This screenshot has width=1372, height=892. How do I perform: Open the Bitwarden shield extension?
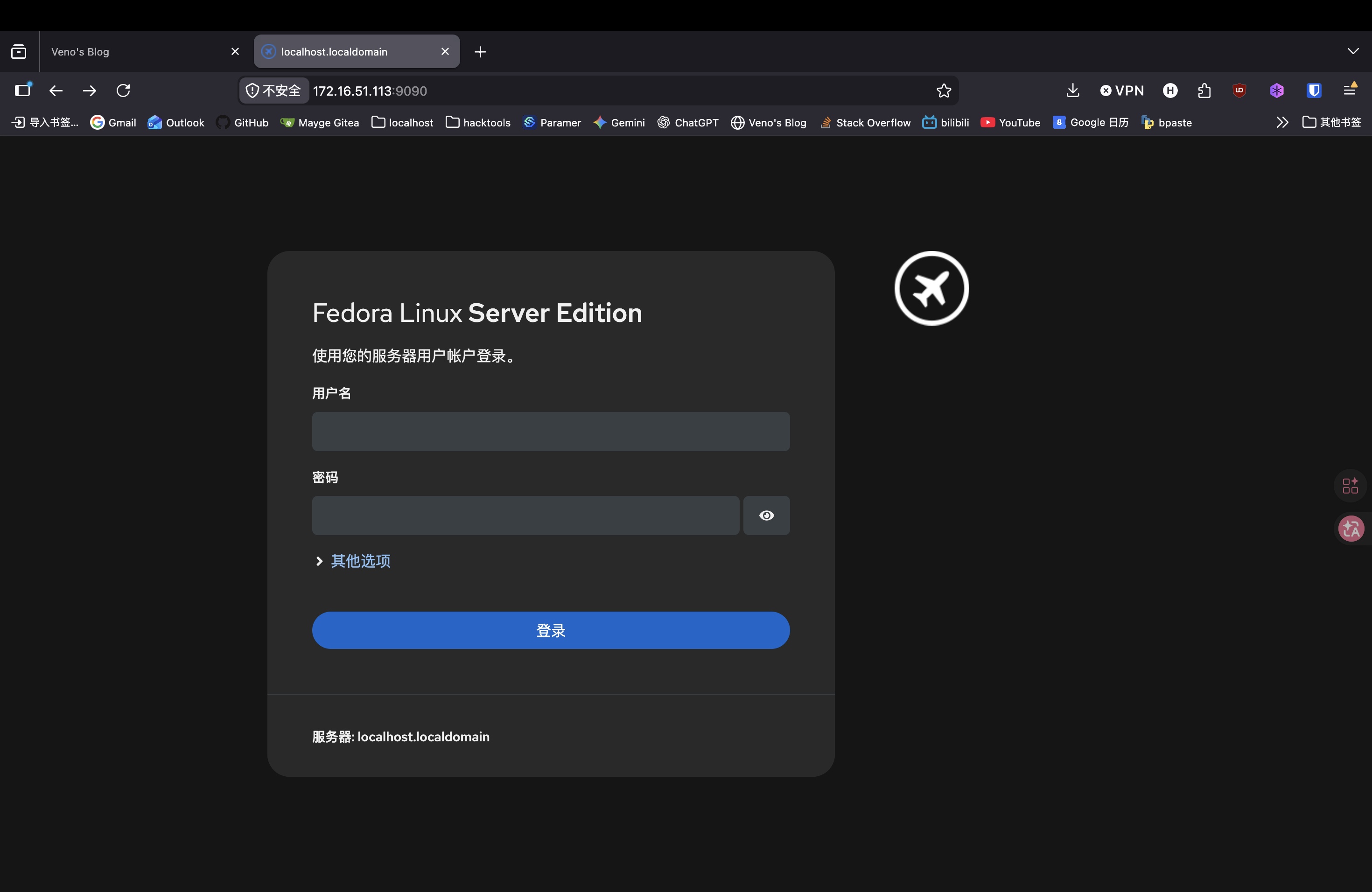1314,91
